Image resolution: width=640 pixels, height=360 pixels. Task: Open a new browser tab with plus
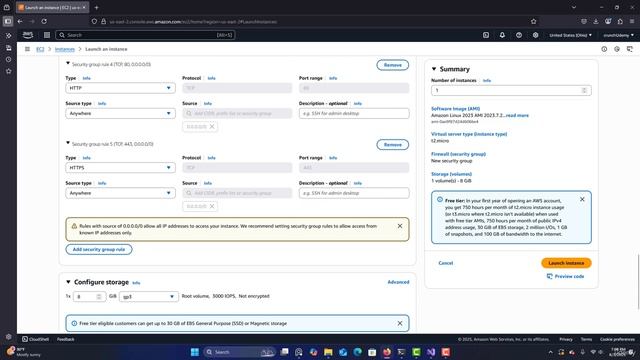(97, 7)
